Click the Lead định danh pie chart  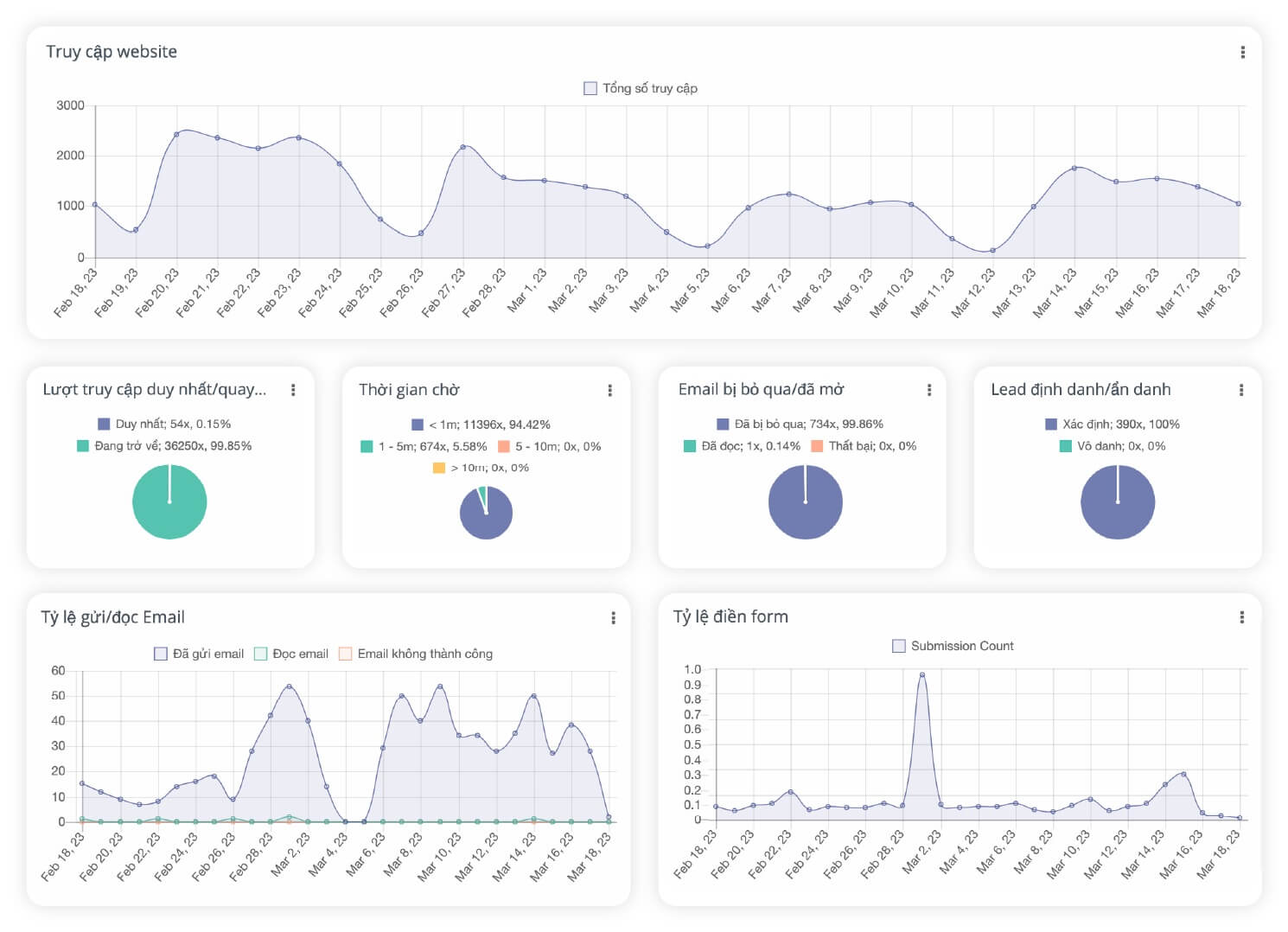click(x=1118, y=502)
